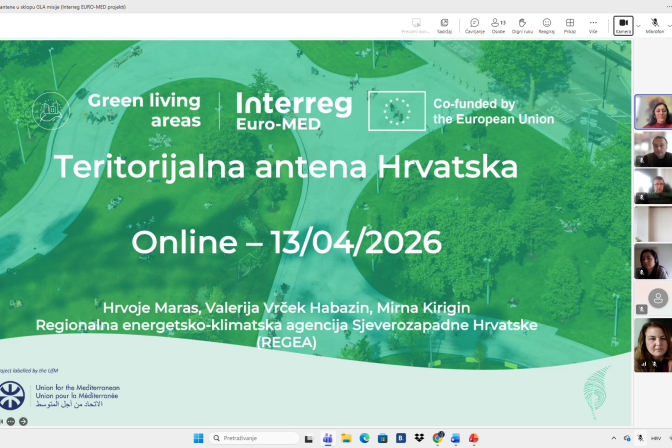Image resolution: width=672 pixels, height=448 pixels.
Task: Expand camera options dropdown arrow
Action: pos(638,26)
